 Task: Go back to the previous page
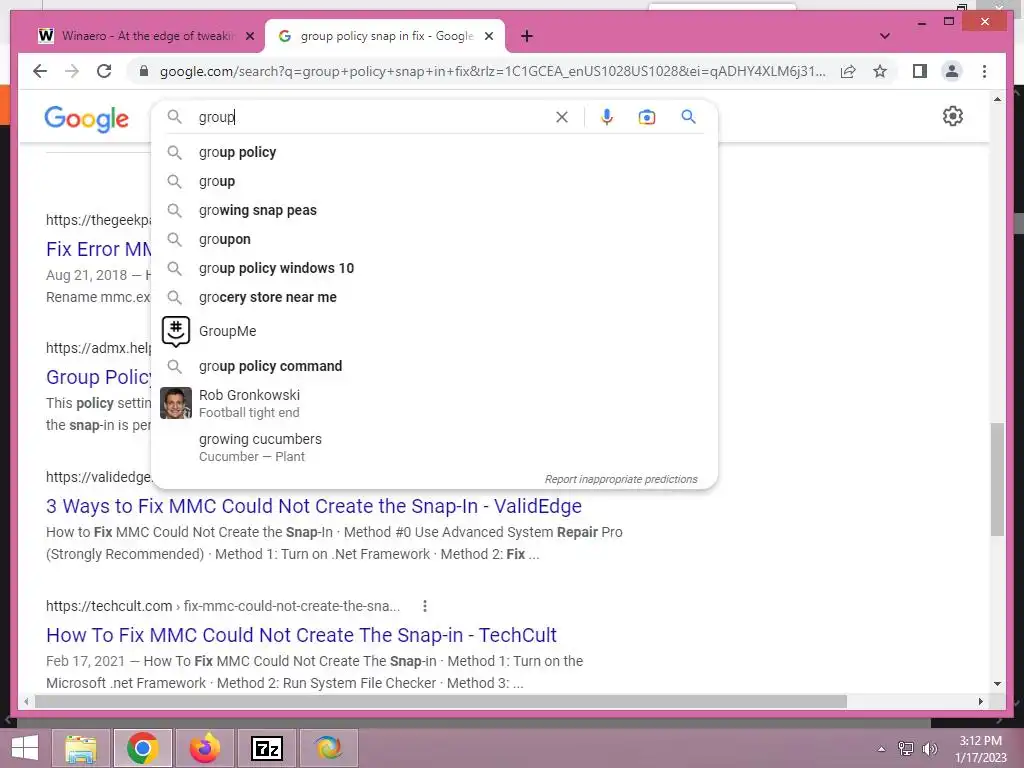click(x=40, y=71)
